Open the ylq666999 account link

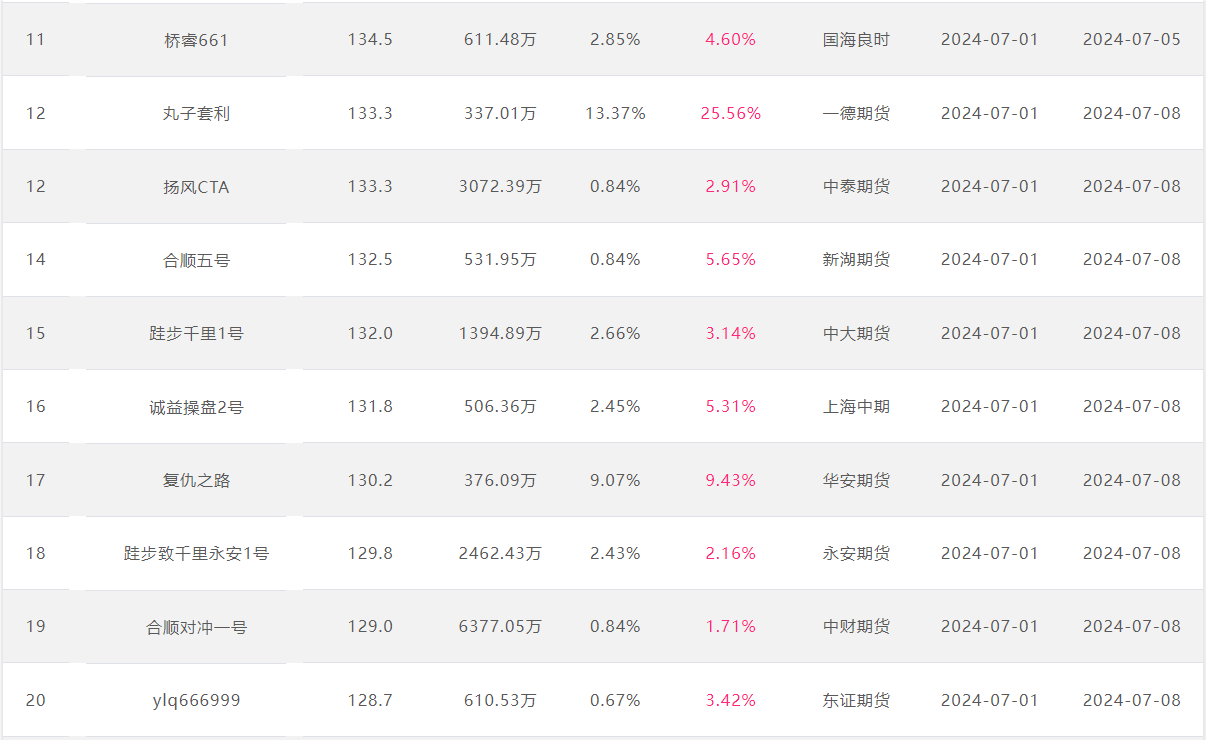(196, 700)
